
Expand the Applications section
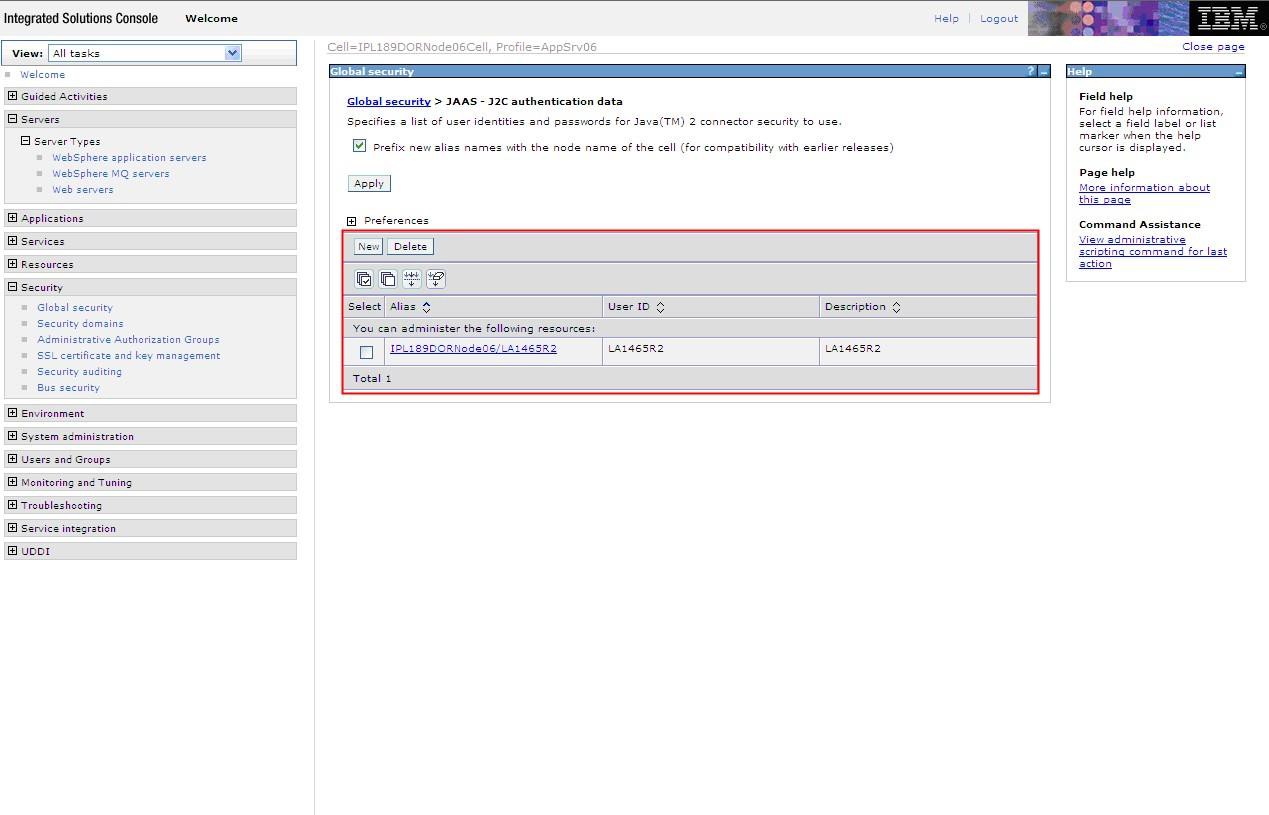12,218
